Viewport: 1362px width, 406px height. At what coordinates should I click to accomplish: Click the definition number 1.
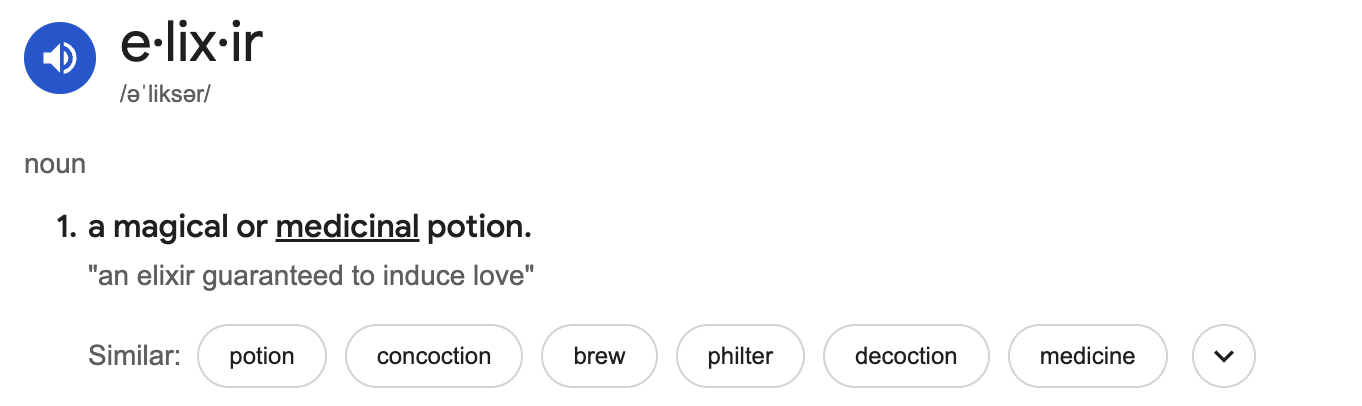[x=66, y=227]
